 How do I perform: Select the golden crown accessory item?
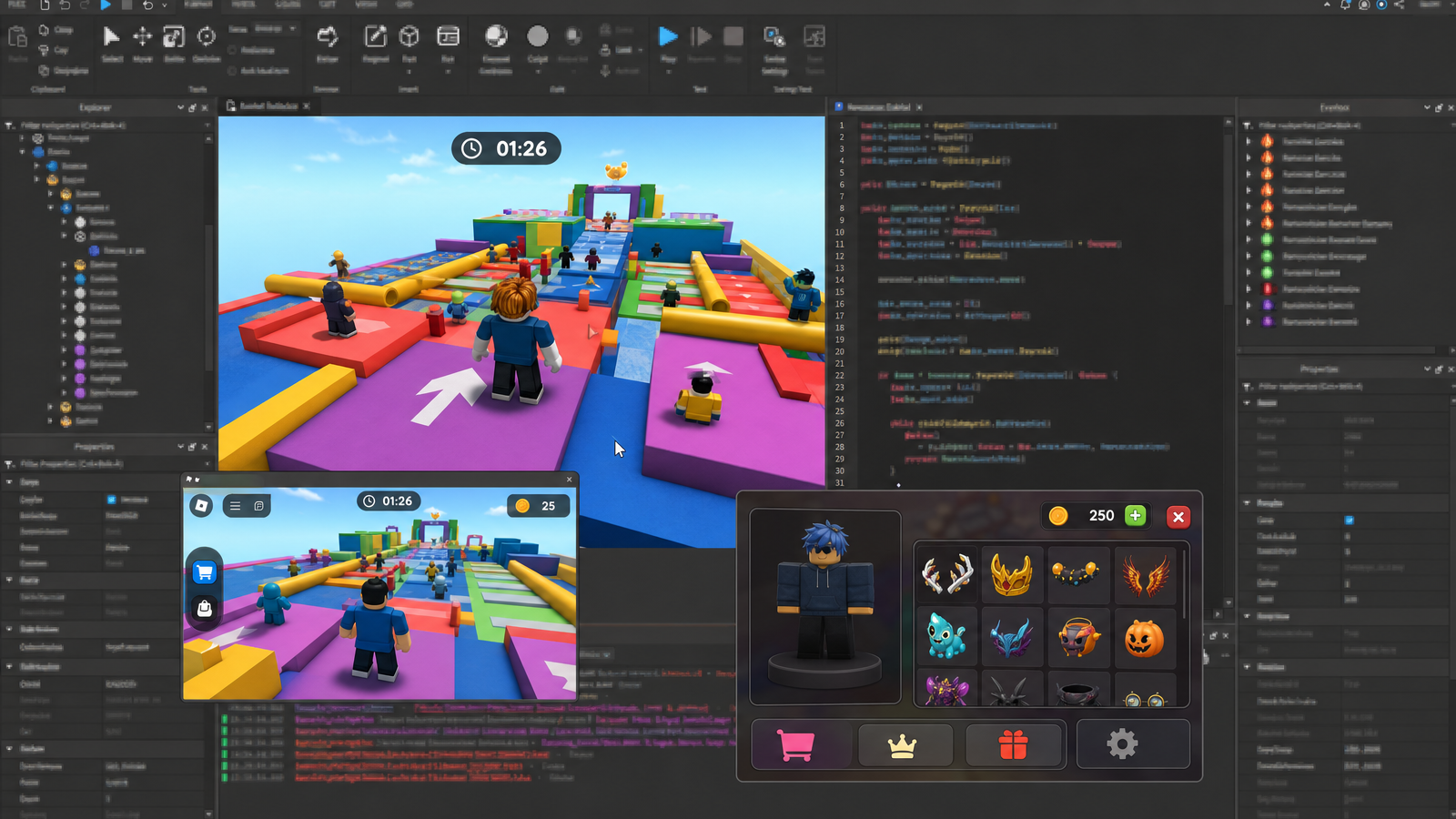point(1012,575)
